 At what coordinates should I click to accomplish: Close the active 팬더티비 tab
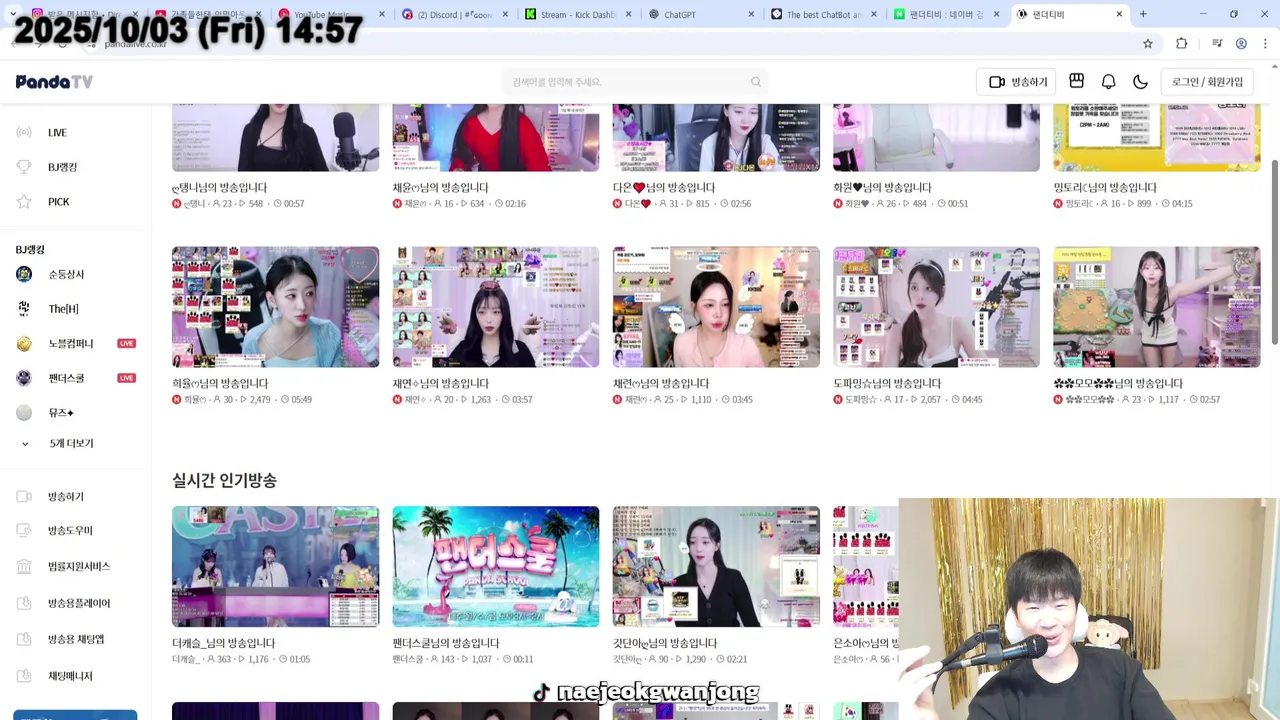1119,14
